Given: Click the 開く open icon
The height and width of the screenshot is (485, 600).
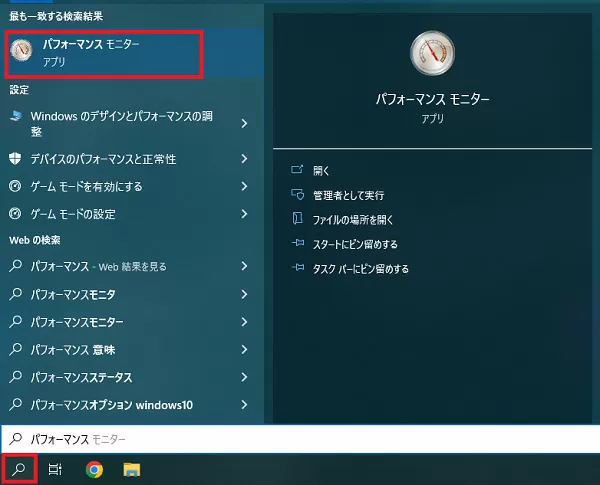Looking at the screenshot, I should coord(297,170).
